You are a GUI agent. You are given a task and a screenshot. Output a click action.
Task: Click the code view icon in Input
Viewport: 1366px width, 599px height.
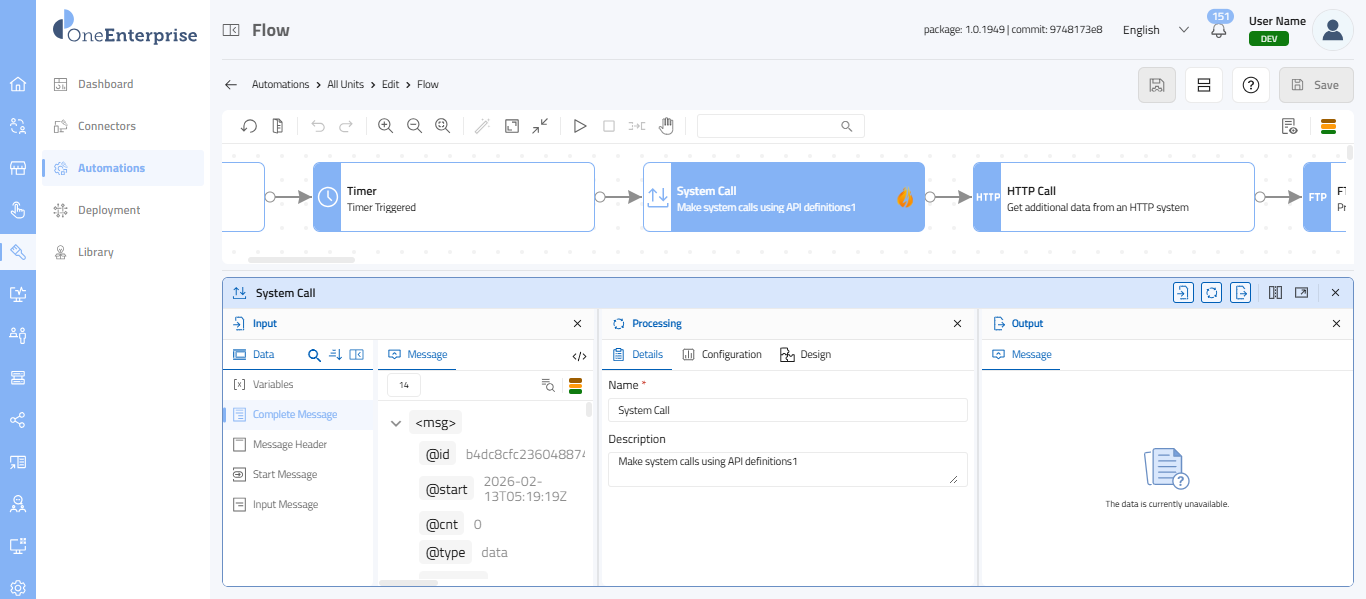[579, 355]
